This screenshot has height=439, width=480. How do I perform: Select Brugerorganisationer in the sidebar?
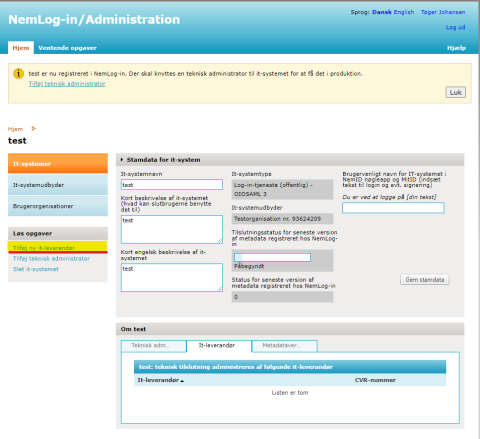(58, 206)
